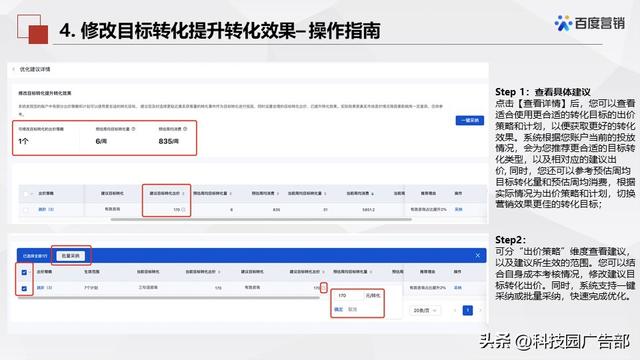Click the 6/周 summary value

pyautogui.click(x=101, y=141)
